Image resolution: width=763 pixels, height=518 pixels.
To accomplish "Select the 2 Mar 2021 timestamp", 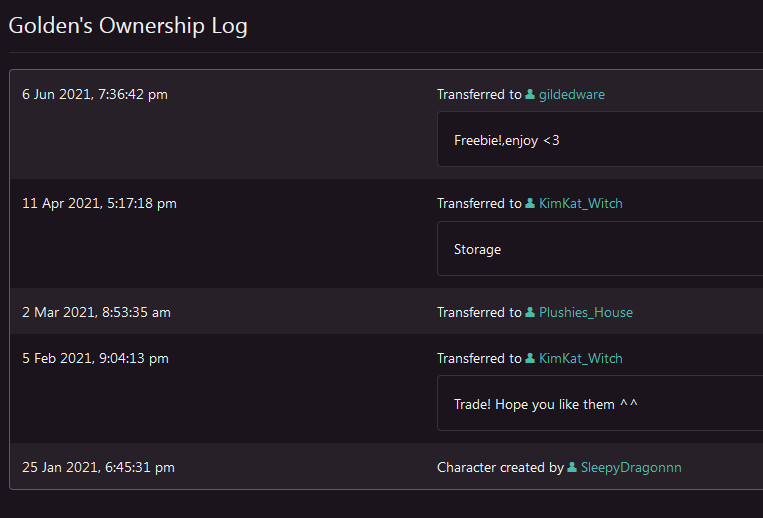I will coord(96,313).
